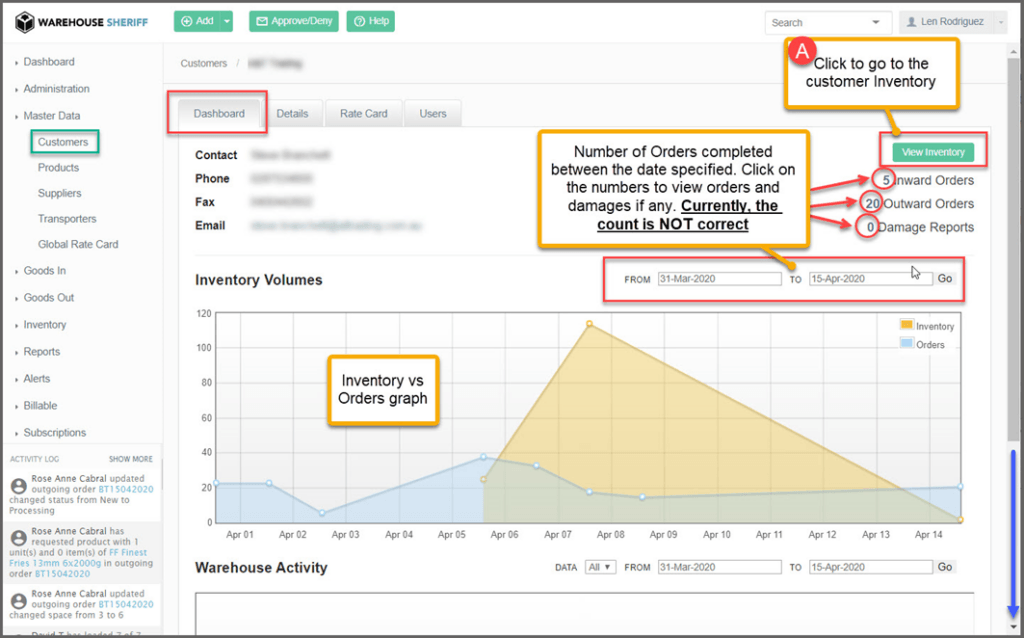
Task: Click Show More in the activity log
Action: pos(131,459)
